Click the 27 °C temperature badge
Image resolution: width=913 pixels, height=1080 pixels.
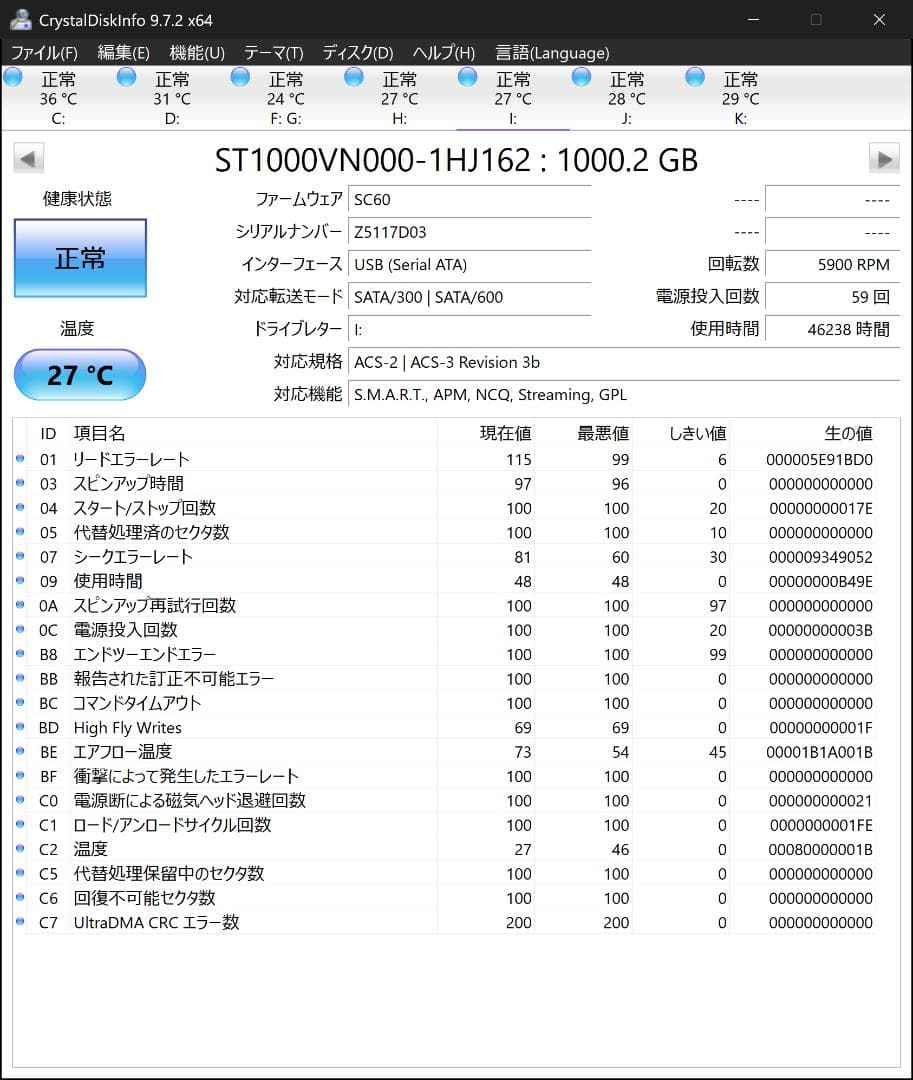79,375
